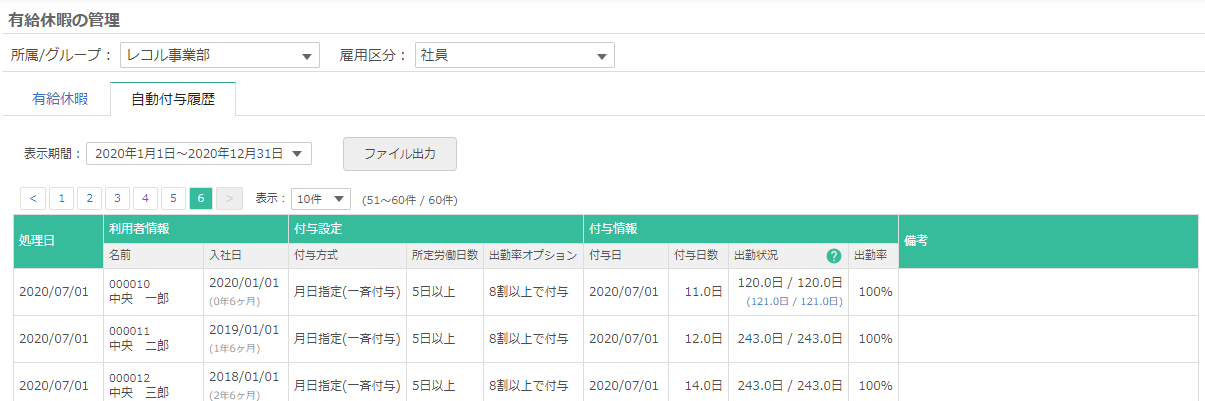The image size is (1205, 401).
Task: Switch to the 有給休暇 tab
Action: pyautogui.click(x=60, y=99)
